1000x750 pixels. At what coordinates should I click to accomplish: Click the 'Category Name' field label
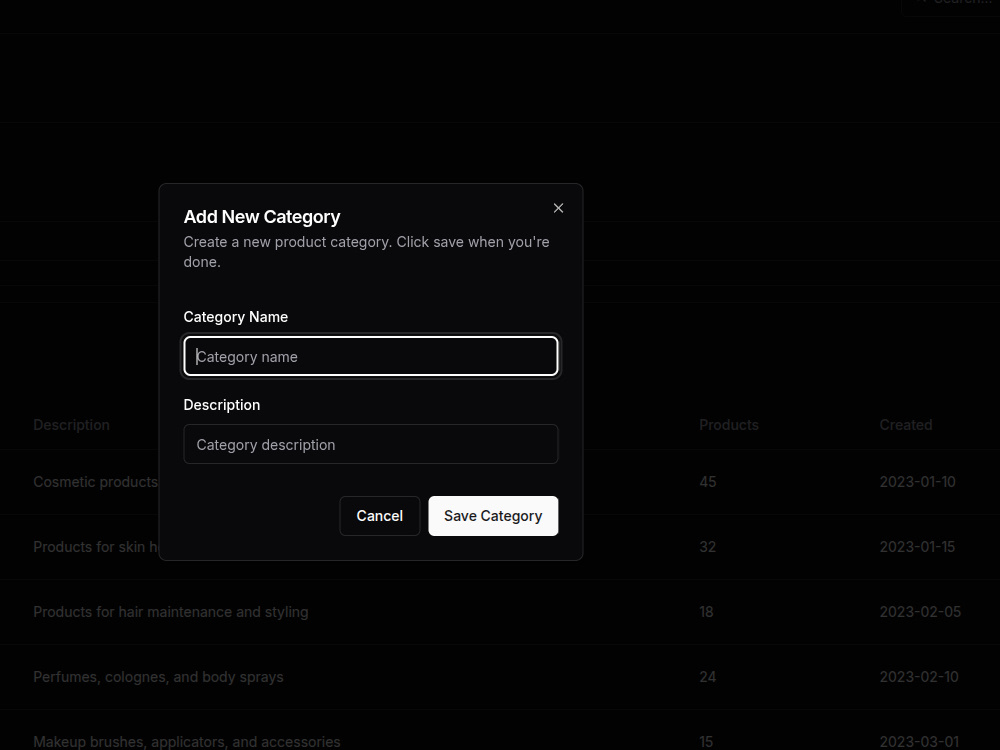pos(235,317)
